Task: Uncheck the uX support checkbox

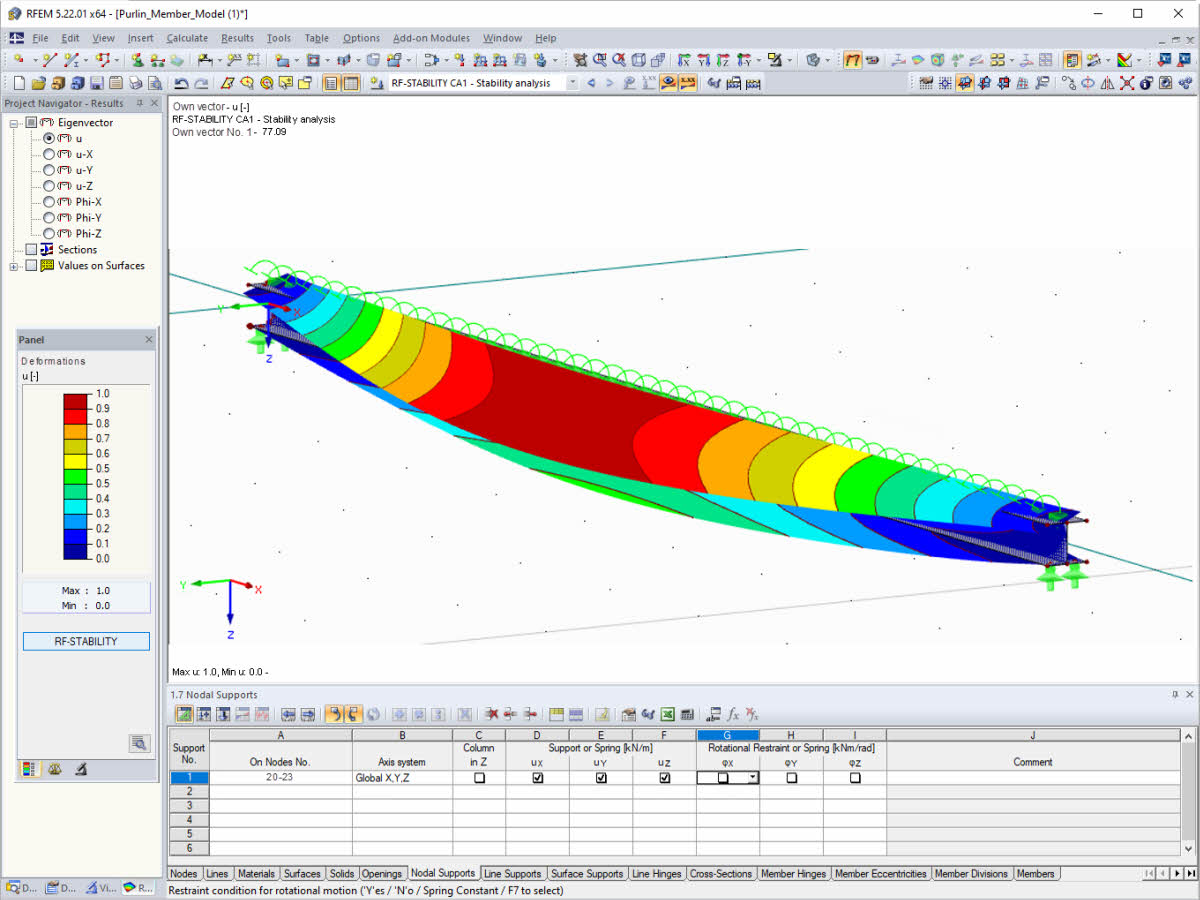Action: coord(538,777)
